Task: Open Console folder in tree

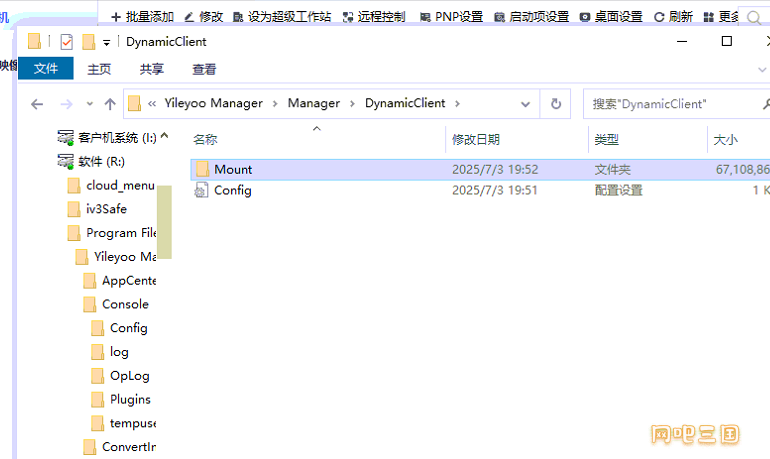Action: coord(116,304)
